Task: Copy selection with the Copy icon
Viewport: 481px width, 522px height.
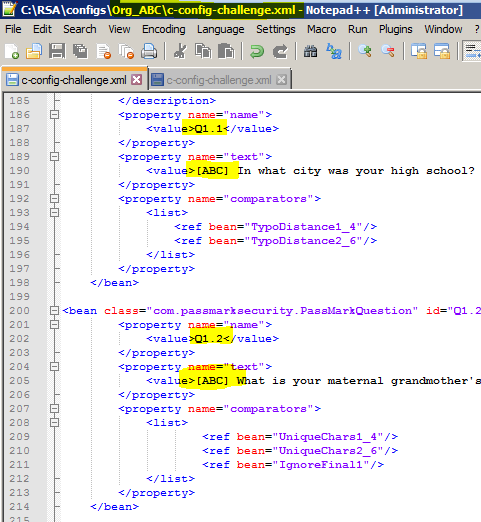Action: tap(203, 52)
